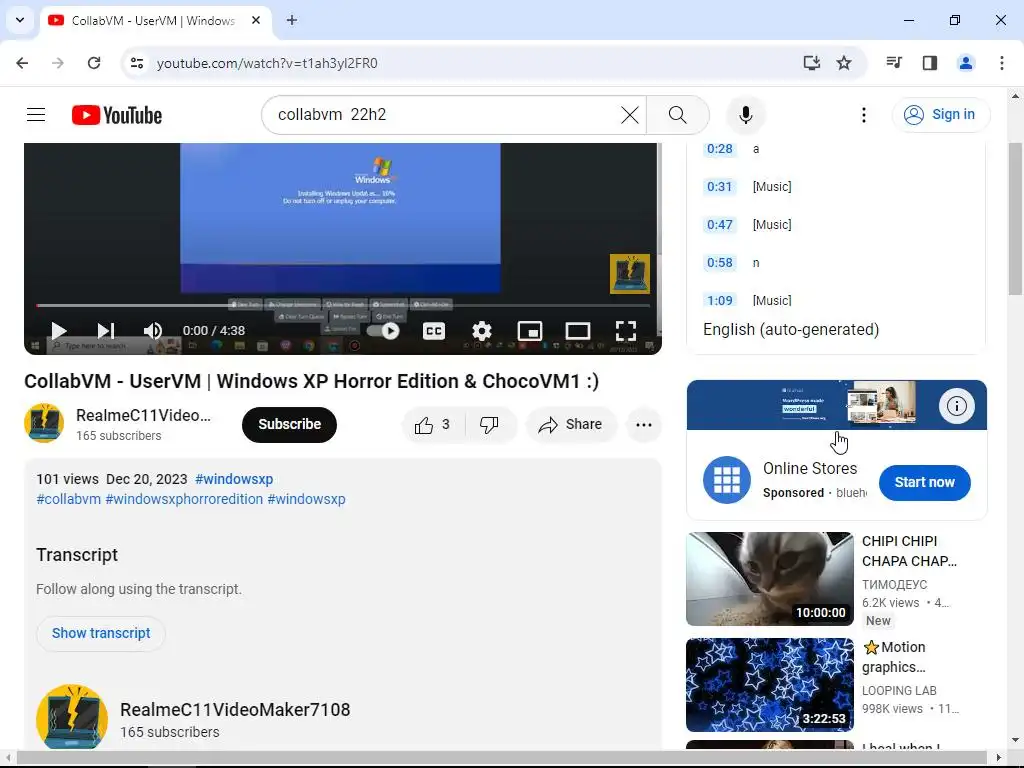Bookmark this page with star
This screenshot has height=768, width=1024.
pos(844,63)
